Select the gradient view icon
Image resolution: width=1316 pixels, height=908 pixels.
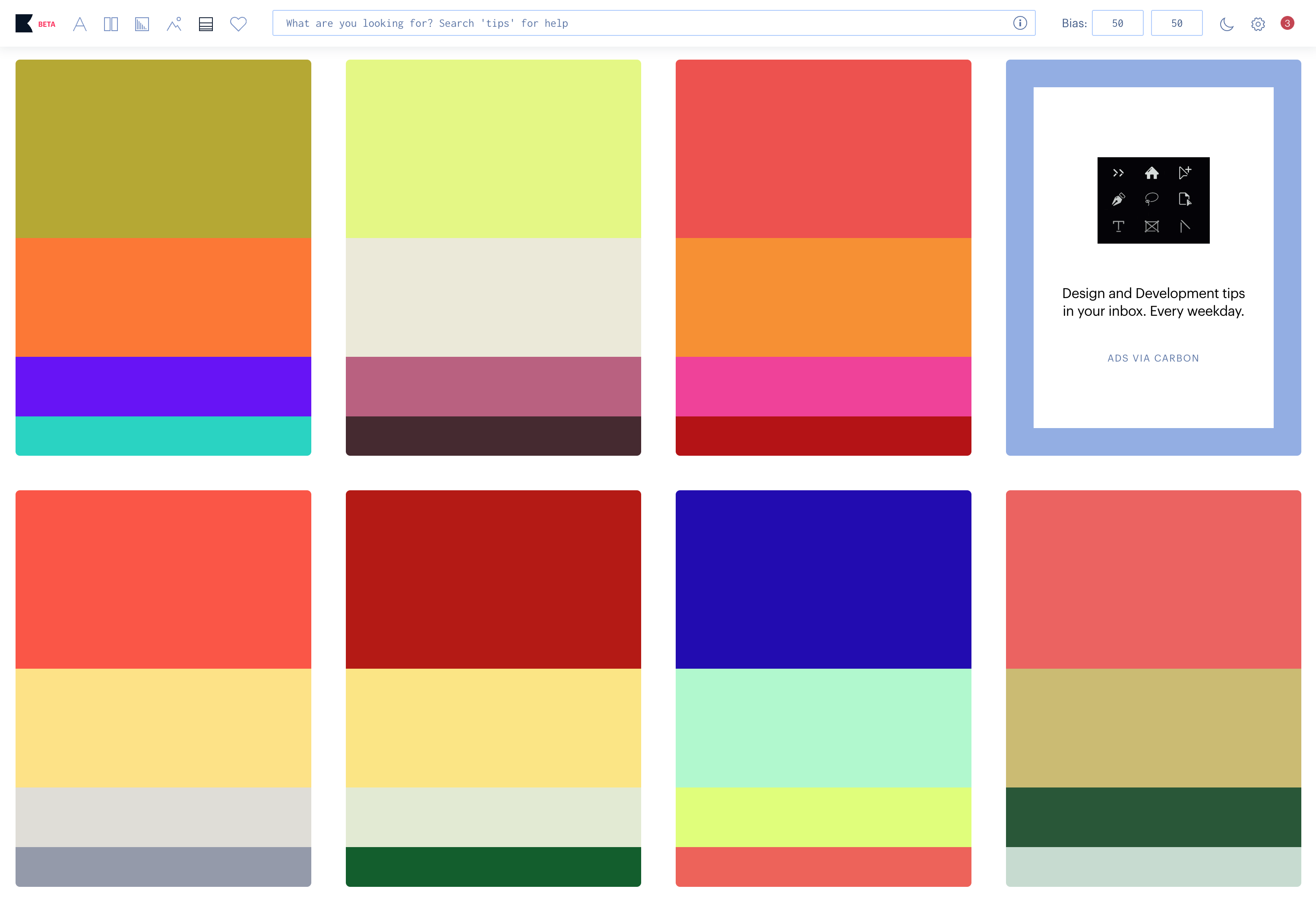coord(142,24)
